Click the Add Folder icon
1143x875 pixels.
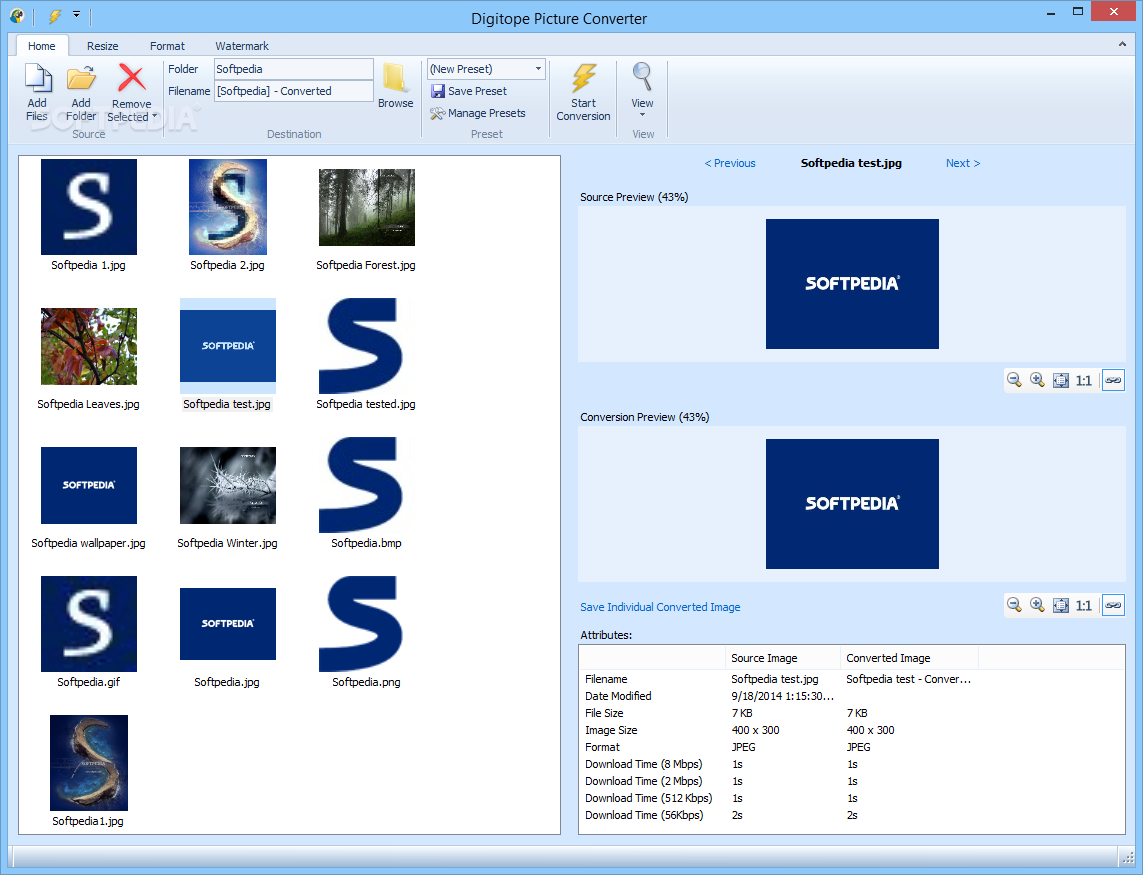(81, 79)
